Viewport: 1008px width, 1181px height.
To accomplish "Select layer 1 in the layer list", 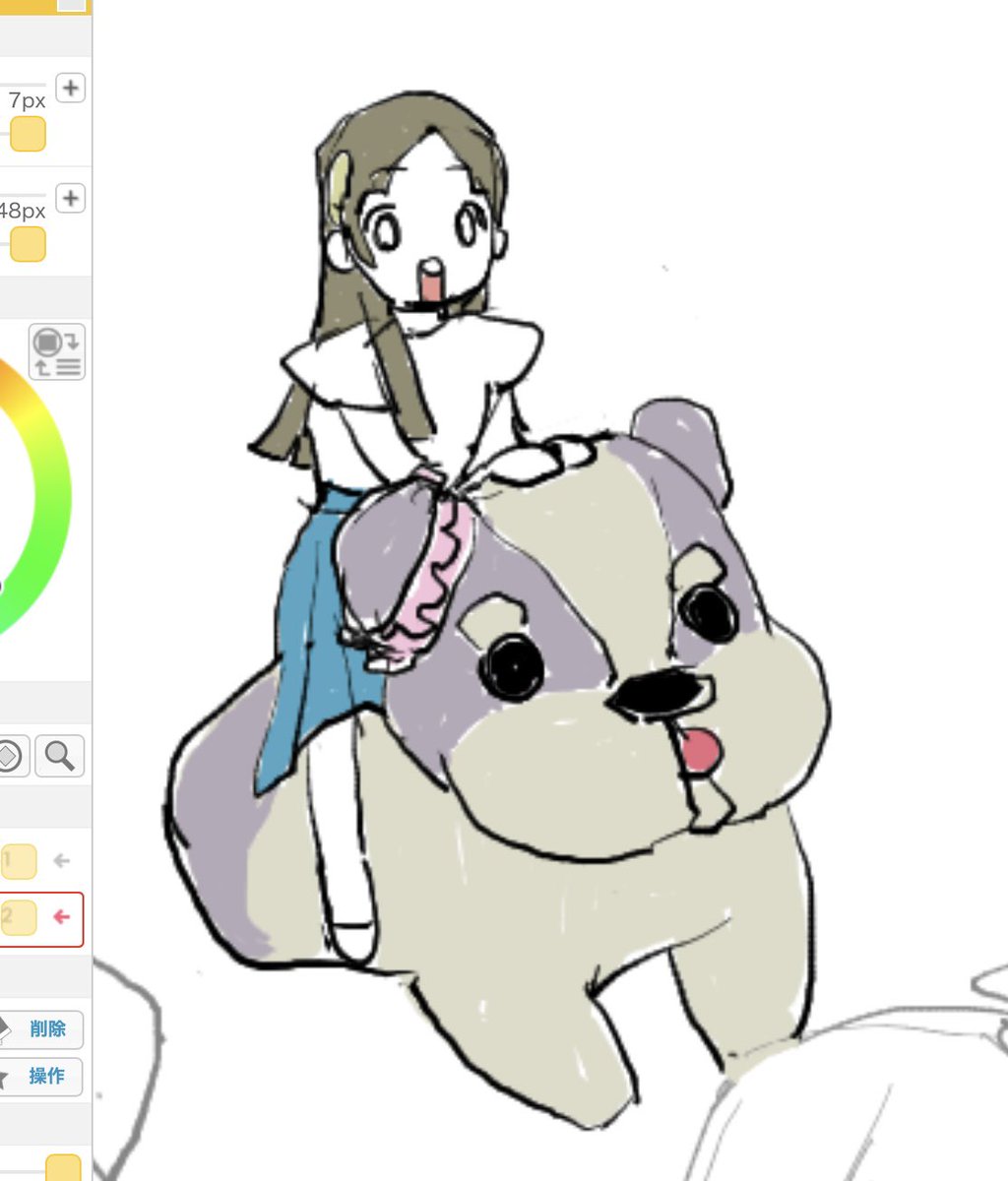I will click(x=19, y=861).
